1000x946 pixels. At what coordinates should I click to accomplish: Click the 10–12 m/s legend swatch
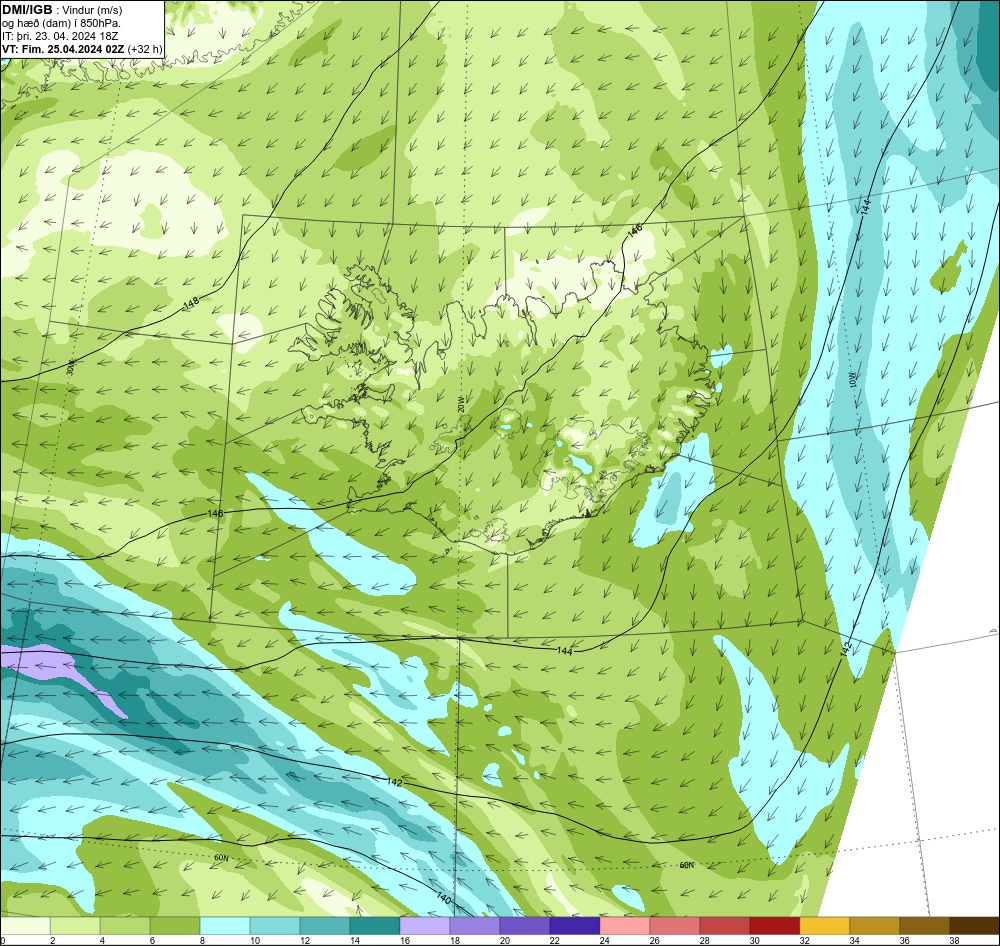click(x=275, y=926)
